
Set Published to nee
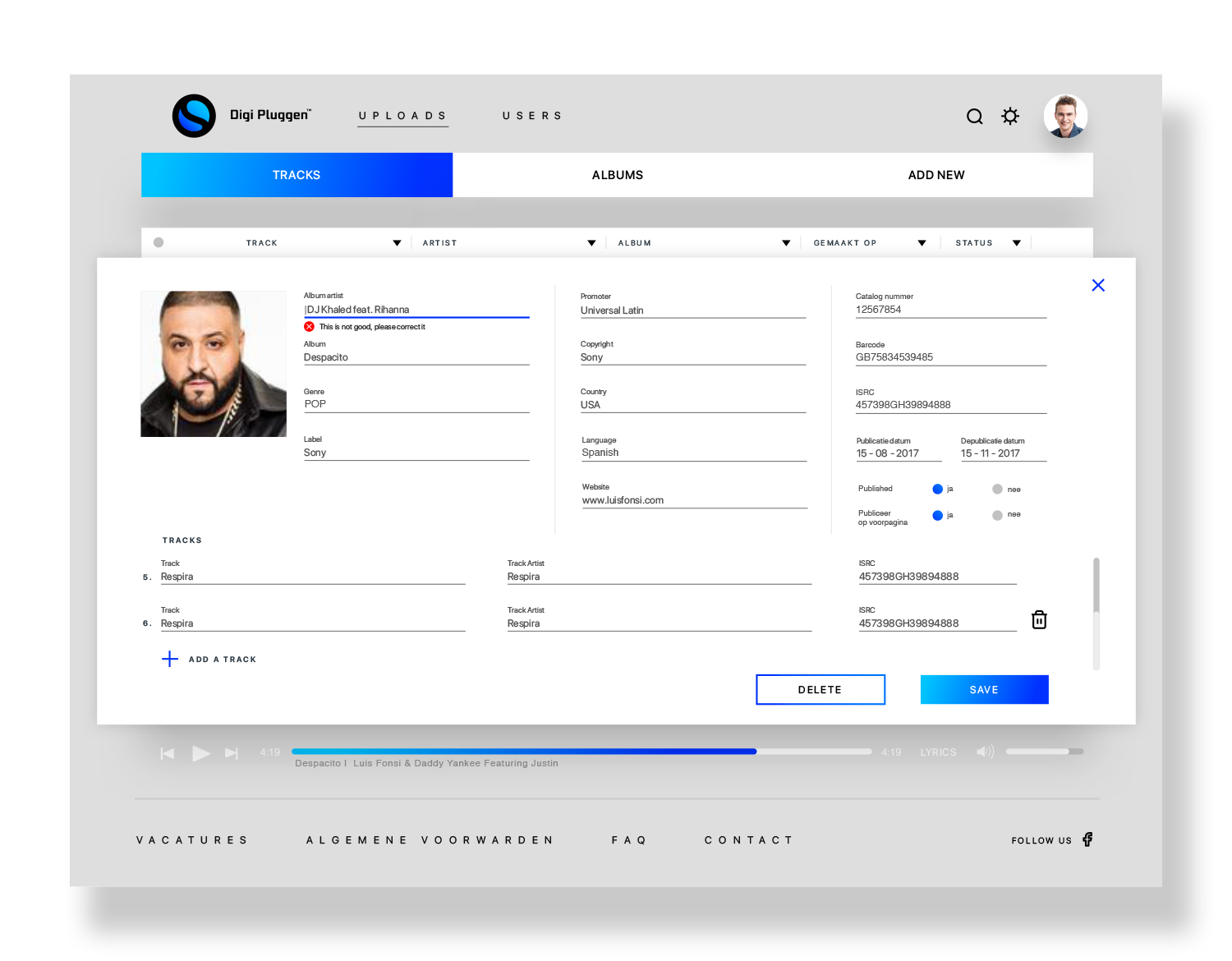(997, 490)
